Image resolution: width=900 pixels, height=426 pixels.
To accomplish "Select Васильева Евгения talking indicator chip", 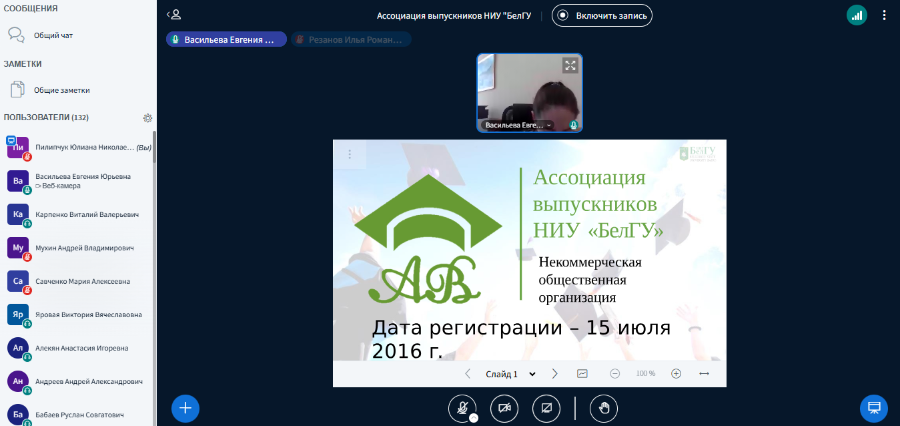I will [226, 40].
